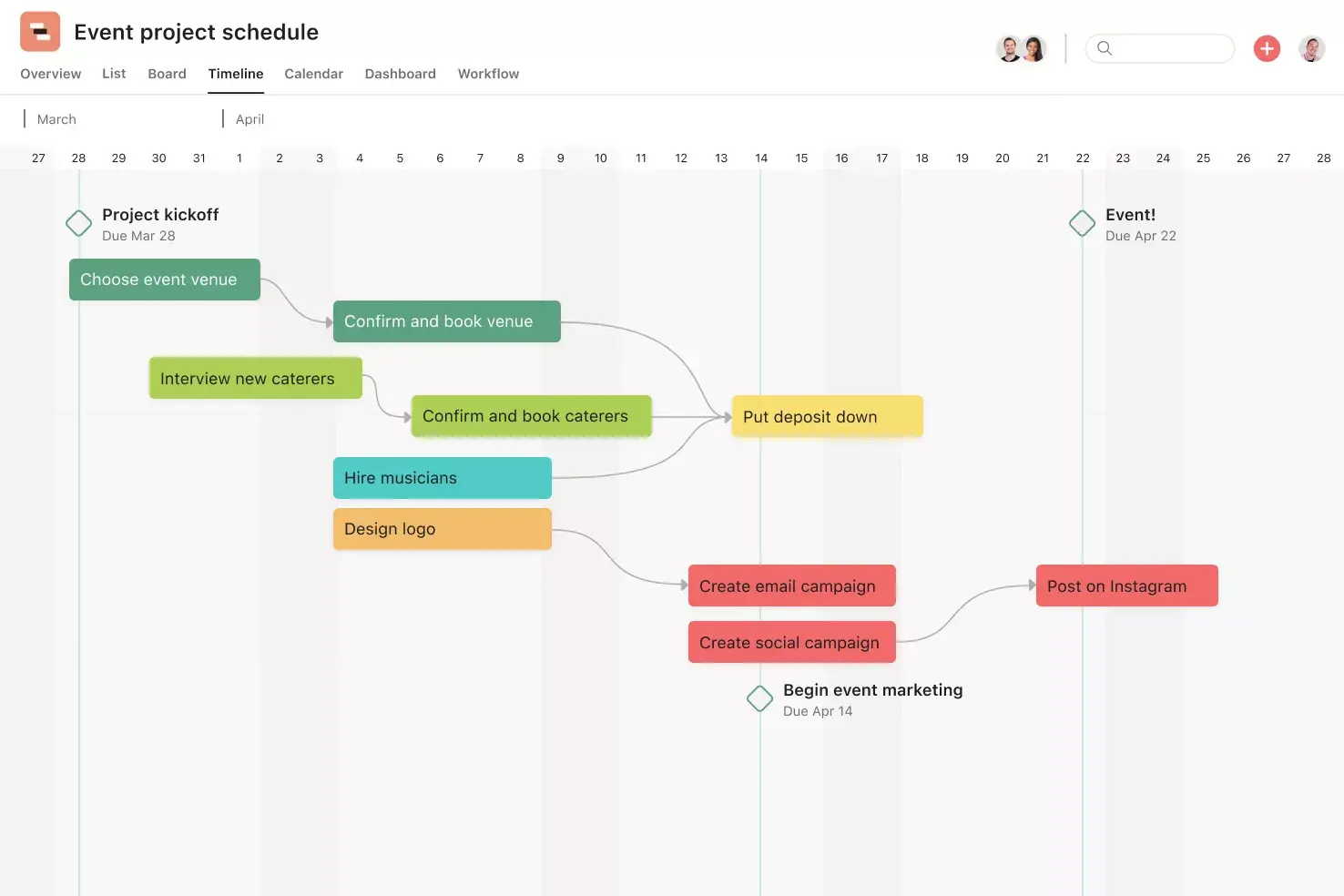Switch to the Dashboard tab
Viewport: 1344px width, 896px height.
[400, 74]
